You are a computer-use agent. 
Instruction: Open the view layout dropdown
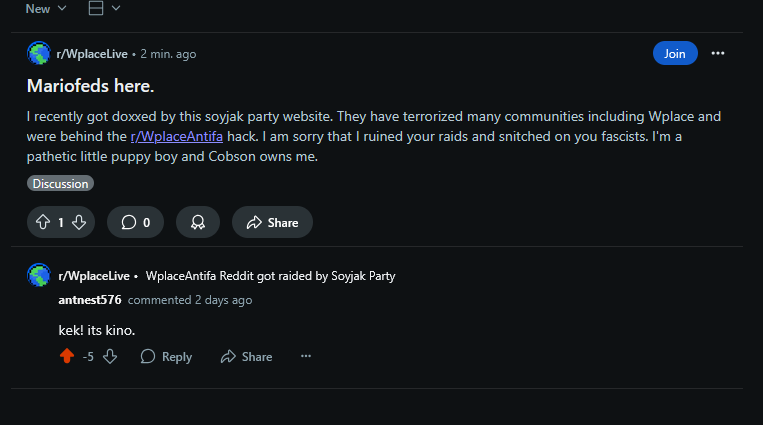104,8
